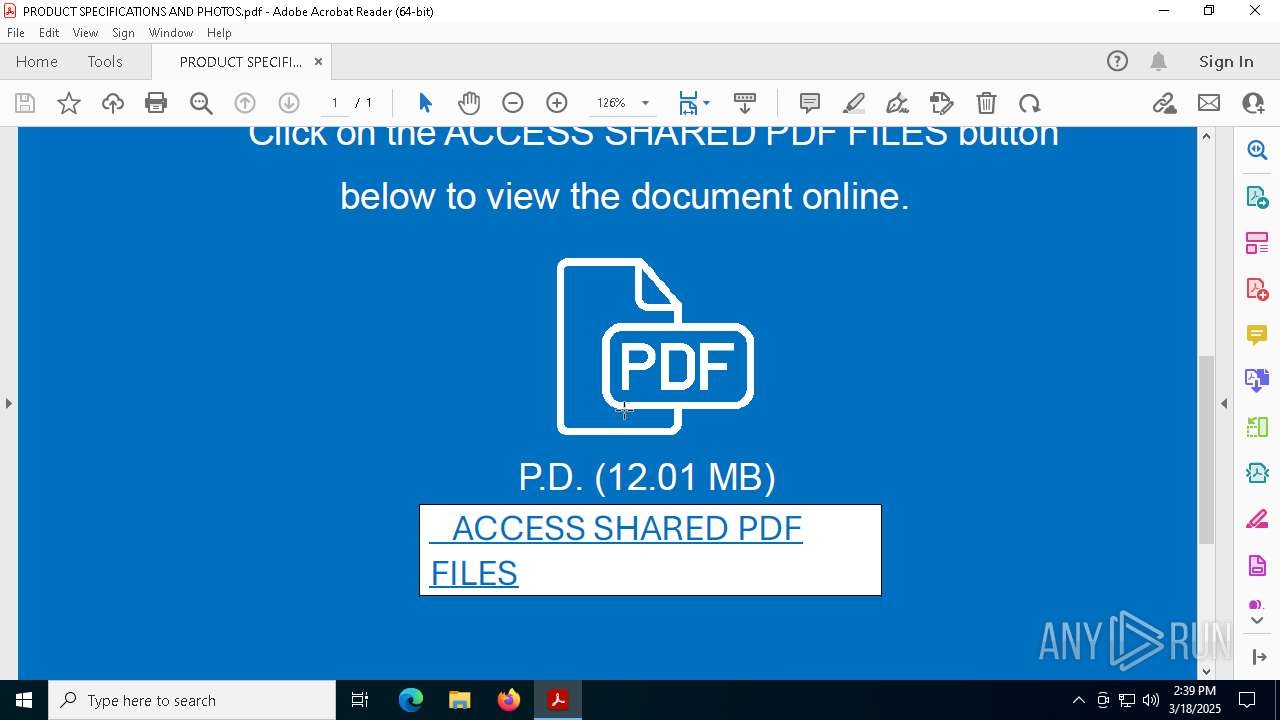This screenshot has width=1280, height=720.
Task: Upload the file to the cloud
Action: pos(113,103)
